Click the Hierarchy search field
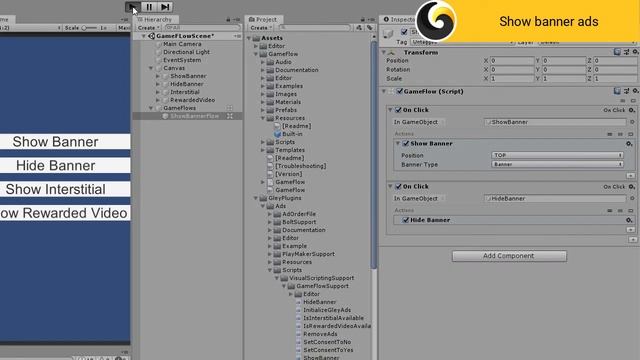The height and width of the screenshot is (360, 640). point(202,28)
